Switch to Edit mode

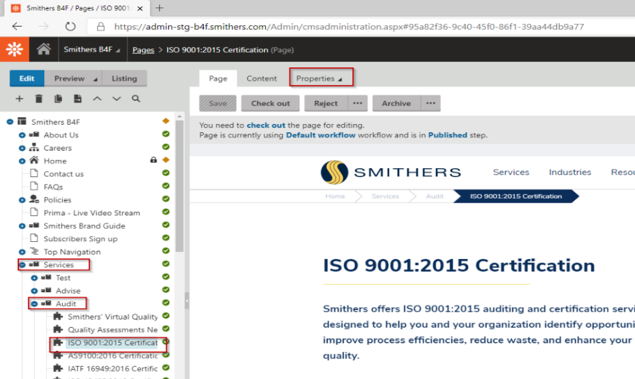point(27,78)
